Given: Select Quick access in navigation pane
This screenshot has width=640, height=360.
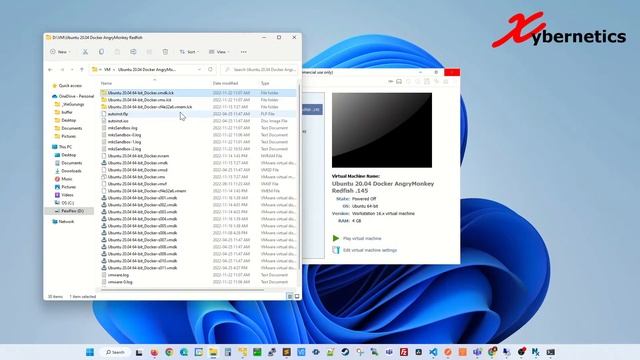Looking at the screenshot, I should coord(70,86).
